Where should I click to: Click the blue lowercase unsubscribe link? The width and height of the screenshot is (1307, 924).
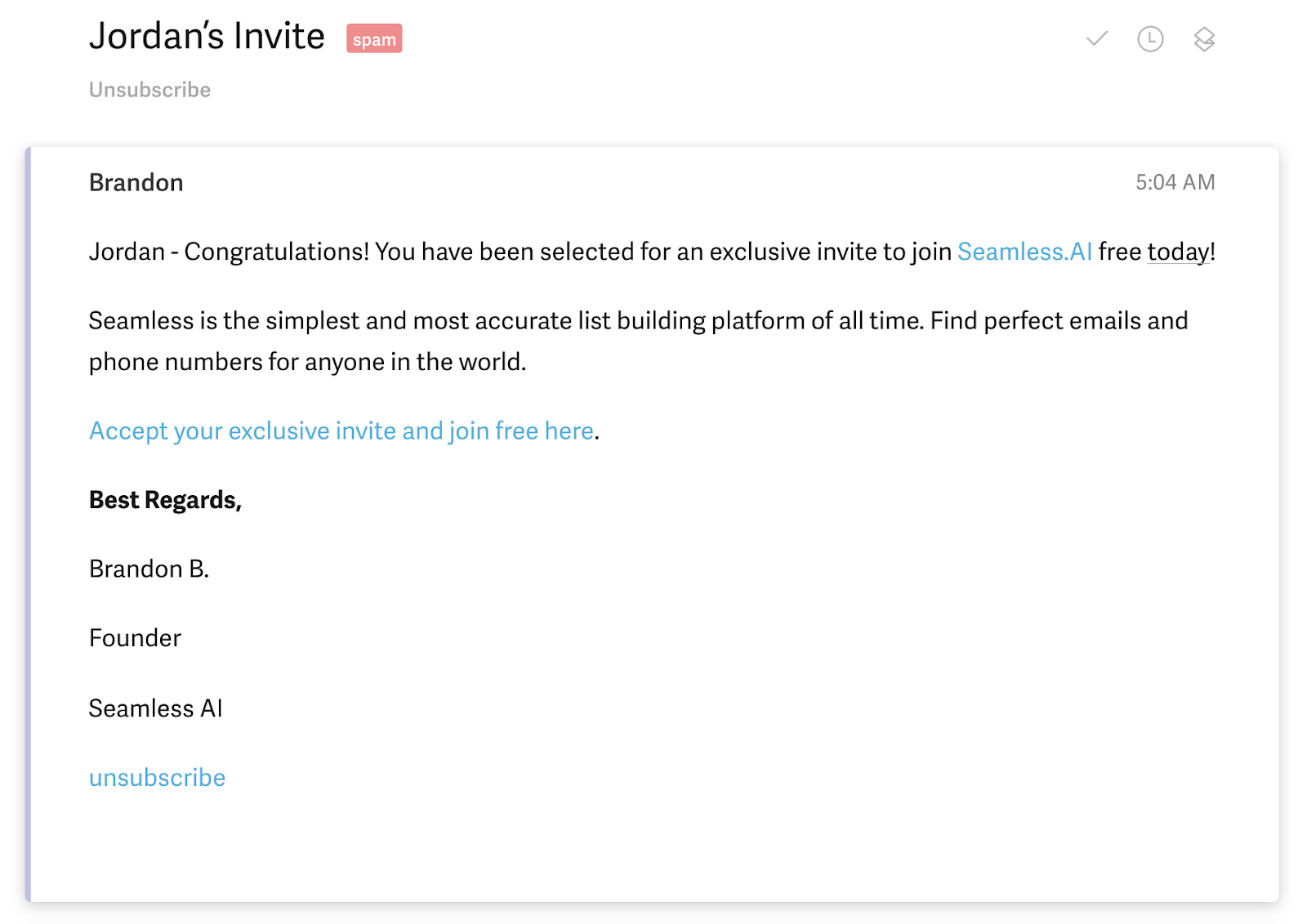157,777
